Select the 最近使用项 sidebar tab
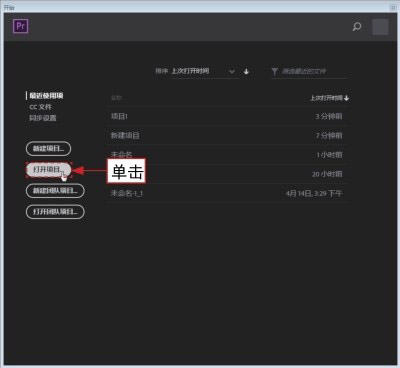Image resolution: width=400 pixels, height=368 pixels. tap(46, 96)
